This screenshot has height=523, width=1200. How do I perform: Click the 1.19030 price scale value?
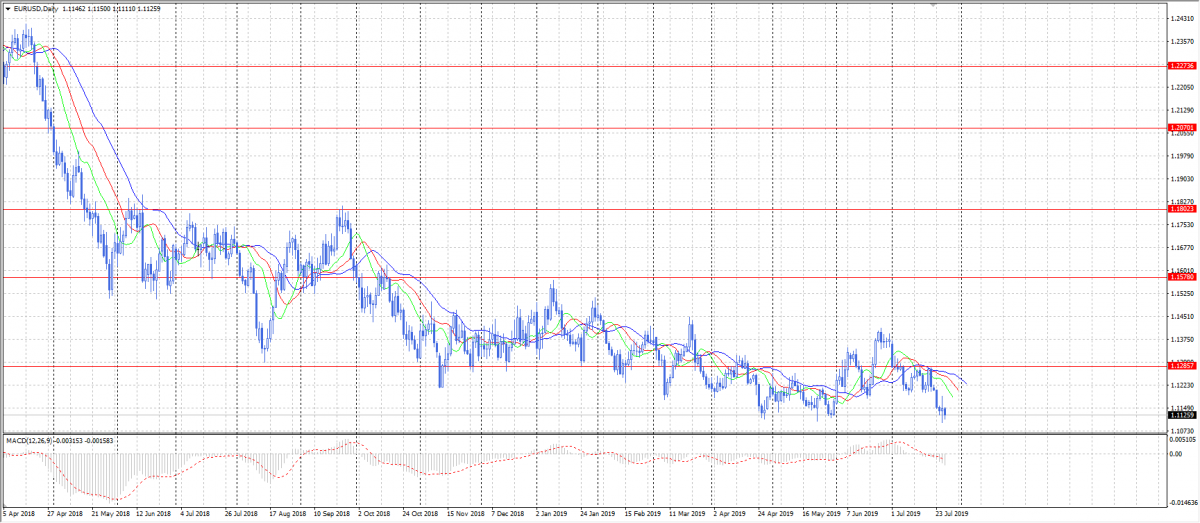[x=1183, y=179]
